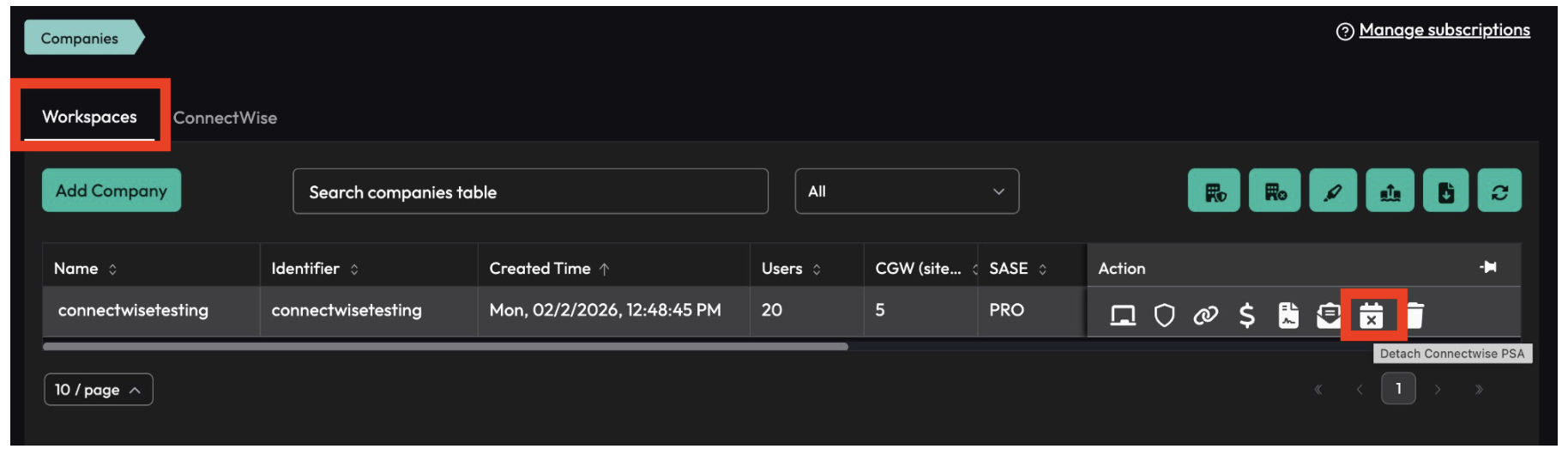Expand the "10 / page" page size selector
Image resolution: width=1568 pixels, height=455 pixels.
point(98,390)
